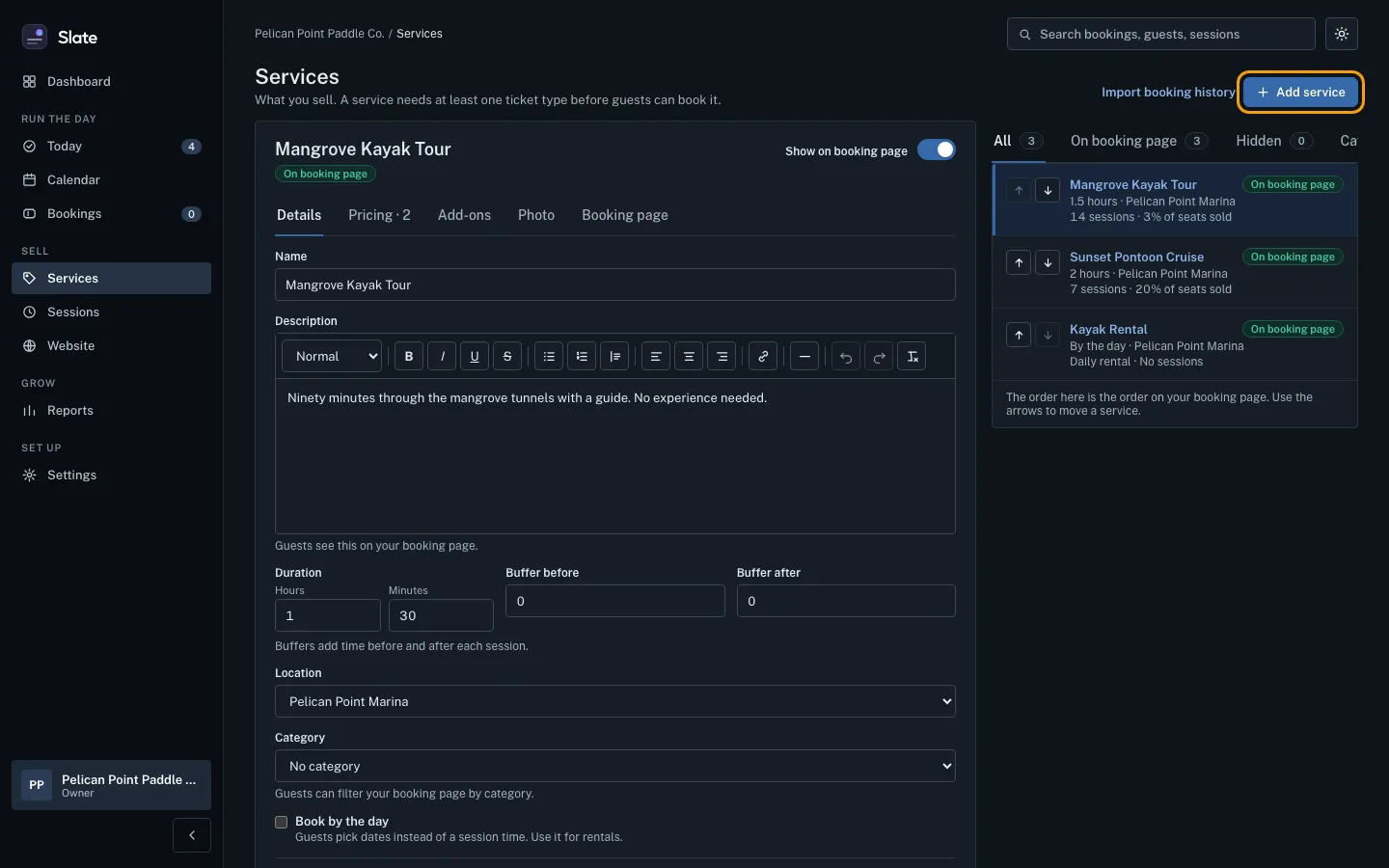Open Settings in sidebar
This screenshot has width=1389, height=868.
111,475
